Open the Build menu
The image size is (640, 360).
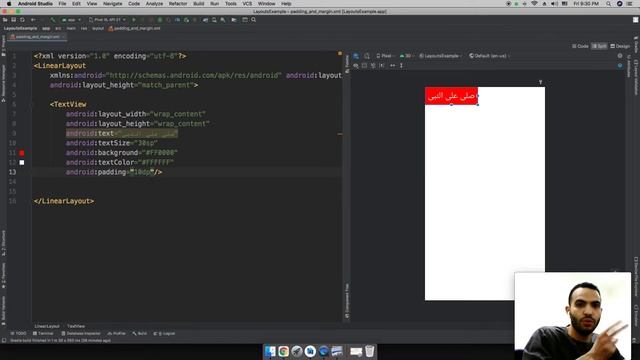(199, 4)
